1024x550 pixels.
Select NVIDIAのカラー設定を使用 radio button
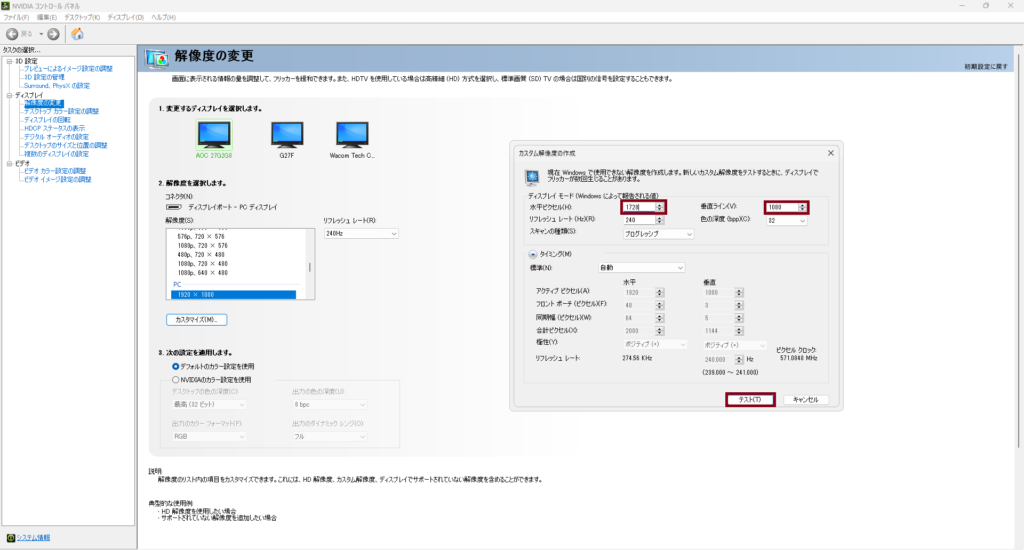[x=176, y=379]
